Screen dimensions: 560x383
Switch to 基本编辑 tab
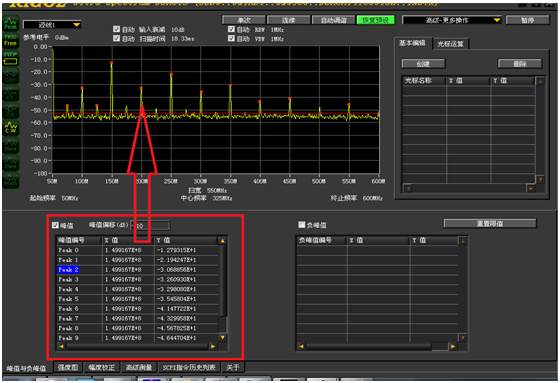point(412,43)
